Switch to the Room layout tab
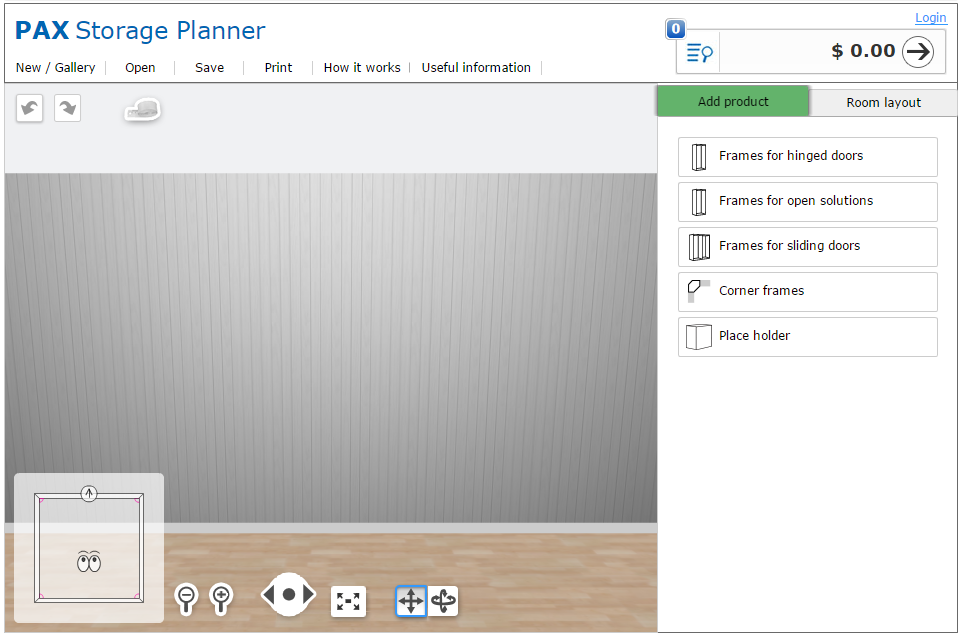Viewport: 963px width, 635px height. coord(883,103)
